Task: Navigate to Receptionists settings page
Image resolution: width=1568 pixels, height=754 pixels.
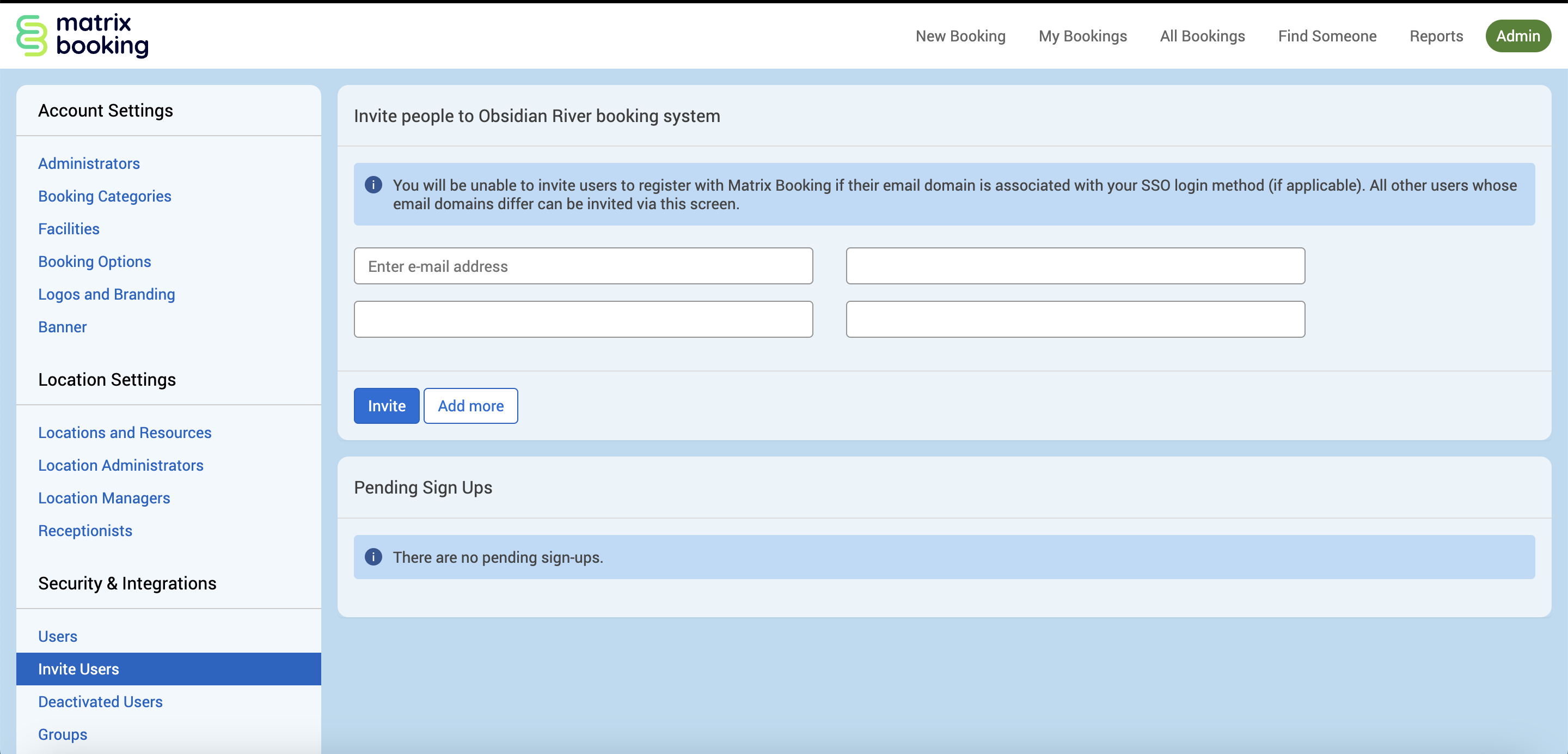Action: 85,530
